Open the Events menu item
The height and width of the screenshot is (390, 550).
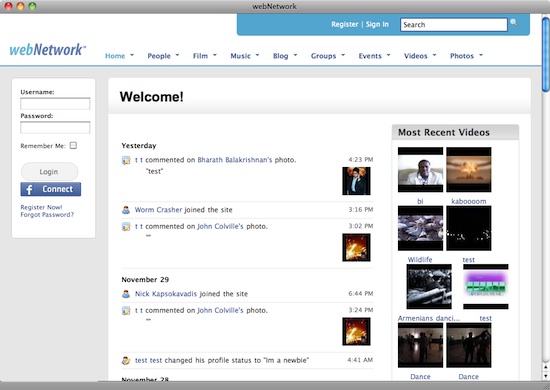tap(370, 56)
